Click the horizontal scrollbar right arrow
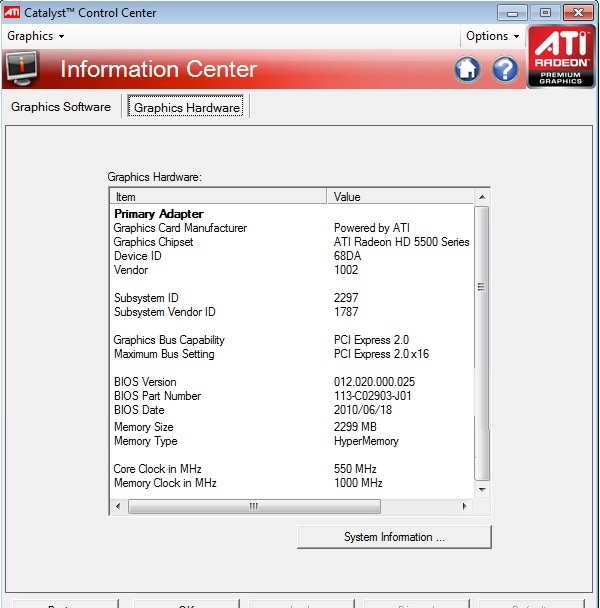 465,506
